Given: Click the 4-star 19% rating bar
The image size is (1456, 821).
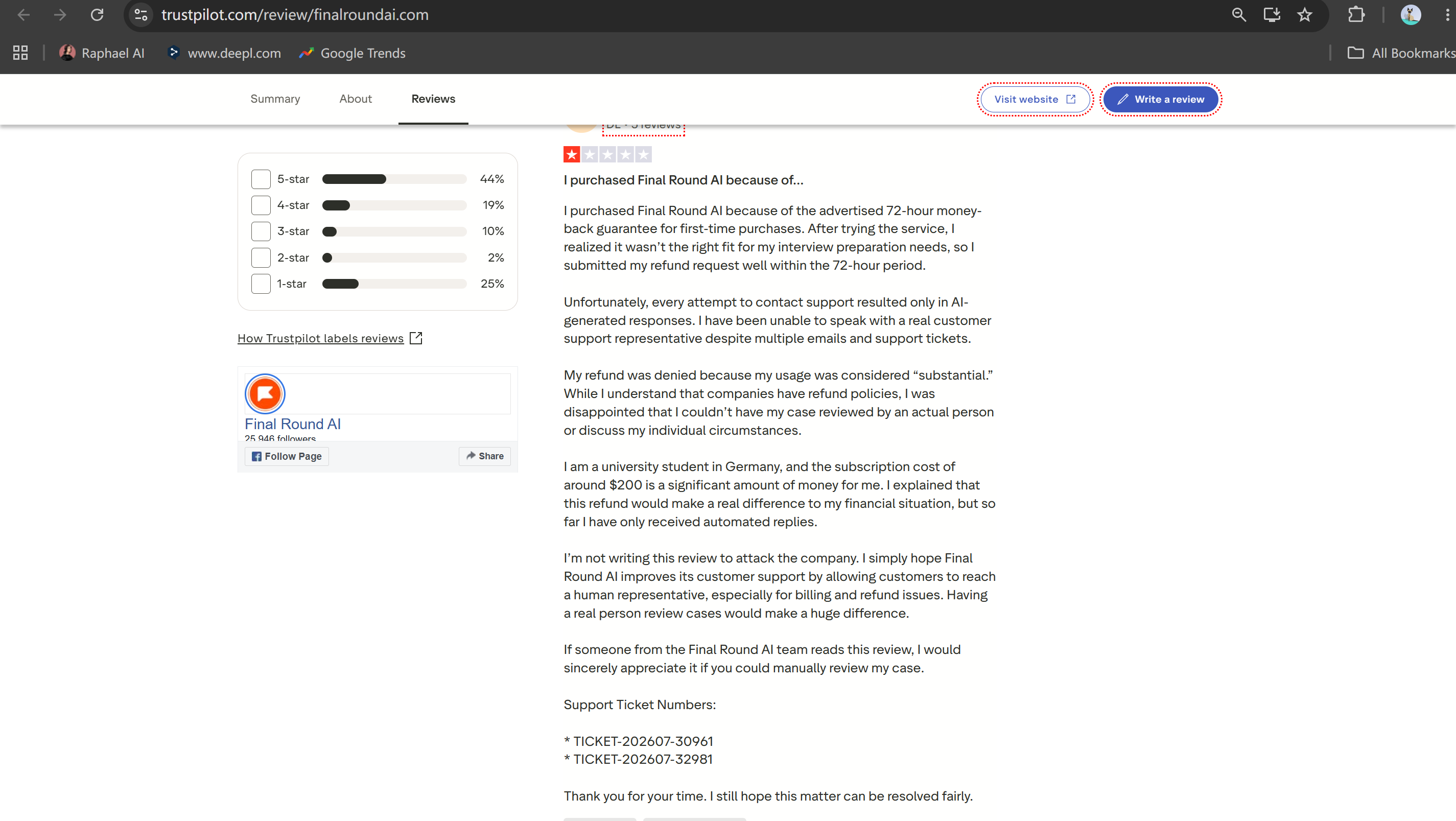Looking at the screenshot, I should coord(394,205).
